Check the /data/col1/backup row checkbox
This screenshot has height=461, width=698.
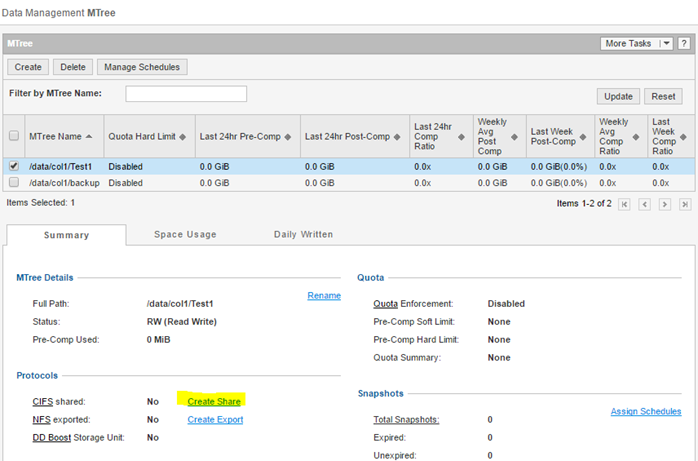click(14, 183)
